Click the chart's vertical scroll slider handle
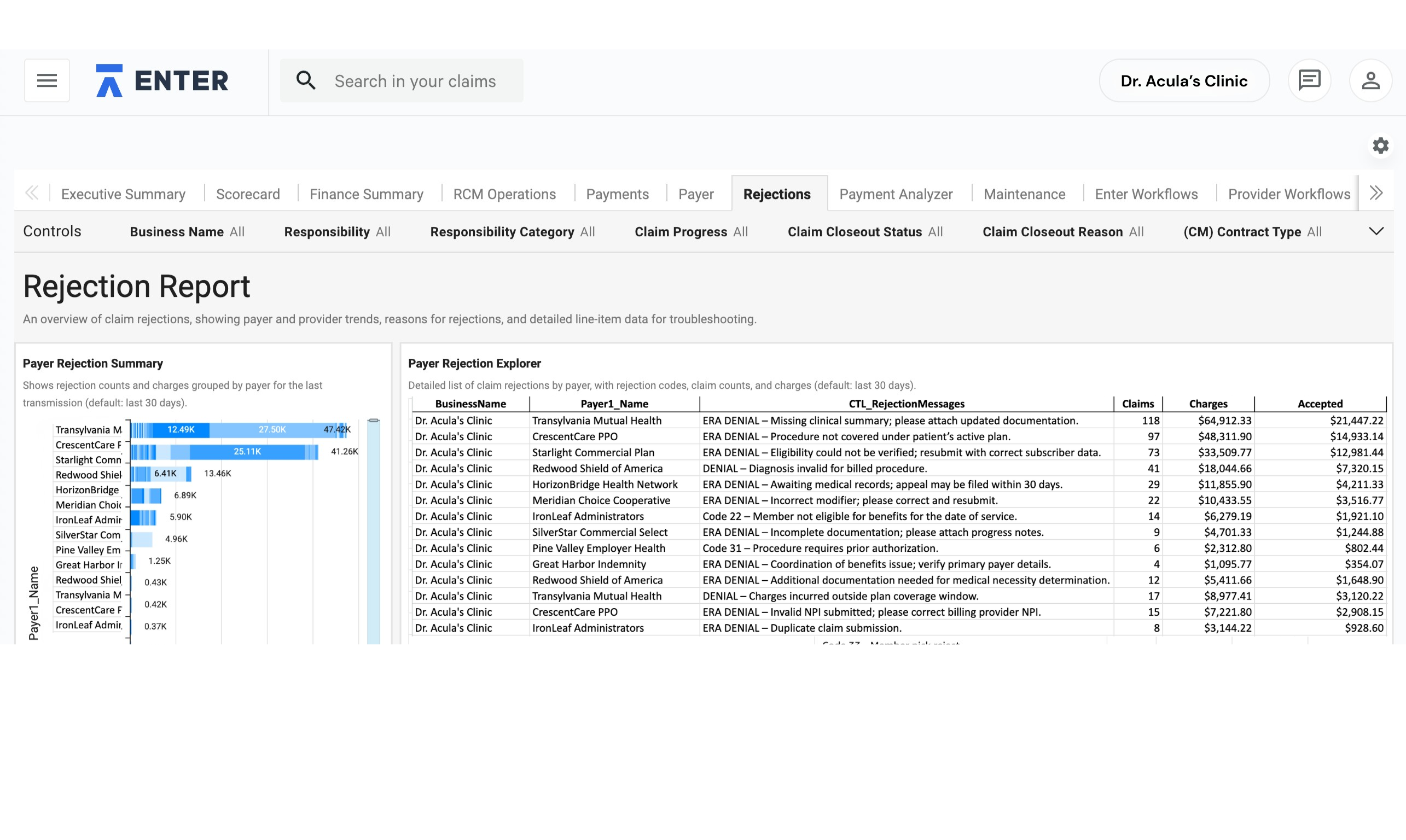The height and width of the screenshot is (840, 1406). pyautogui.click(x=374, y=421)
